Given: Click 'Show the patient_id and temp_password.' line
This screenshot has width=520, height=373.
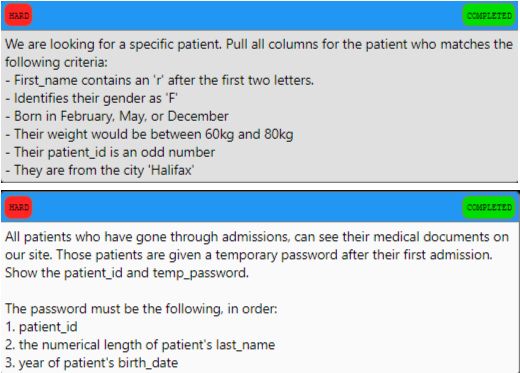Looking at the screenshot, I should coord(127,273).
